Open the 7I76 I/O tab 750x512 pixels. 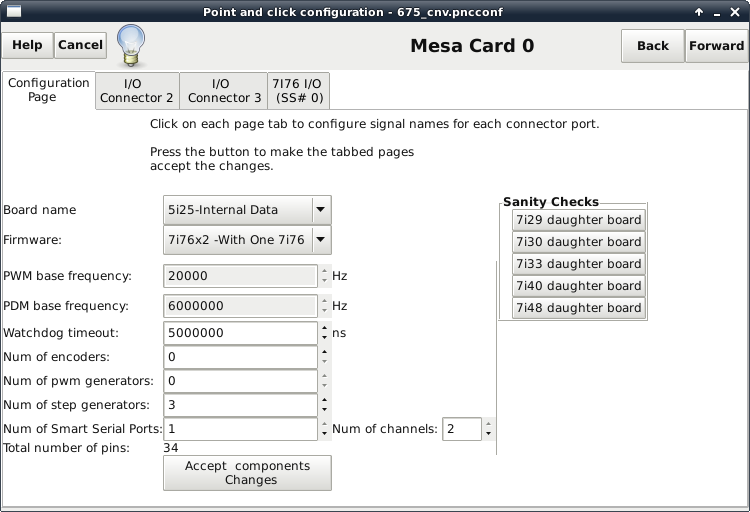pos(298,91)
